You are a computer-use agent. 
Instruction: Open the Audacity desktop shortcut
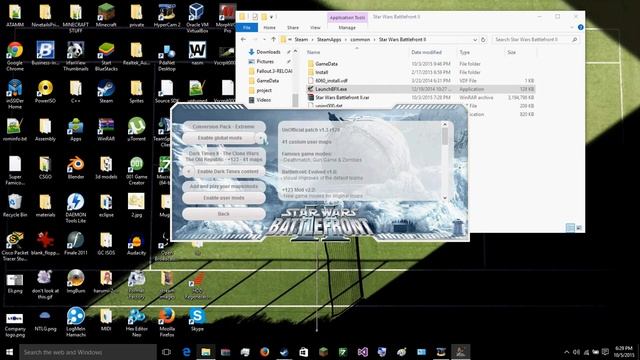pyautogui.click(x=136, y=244)
